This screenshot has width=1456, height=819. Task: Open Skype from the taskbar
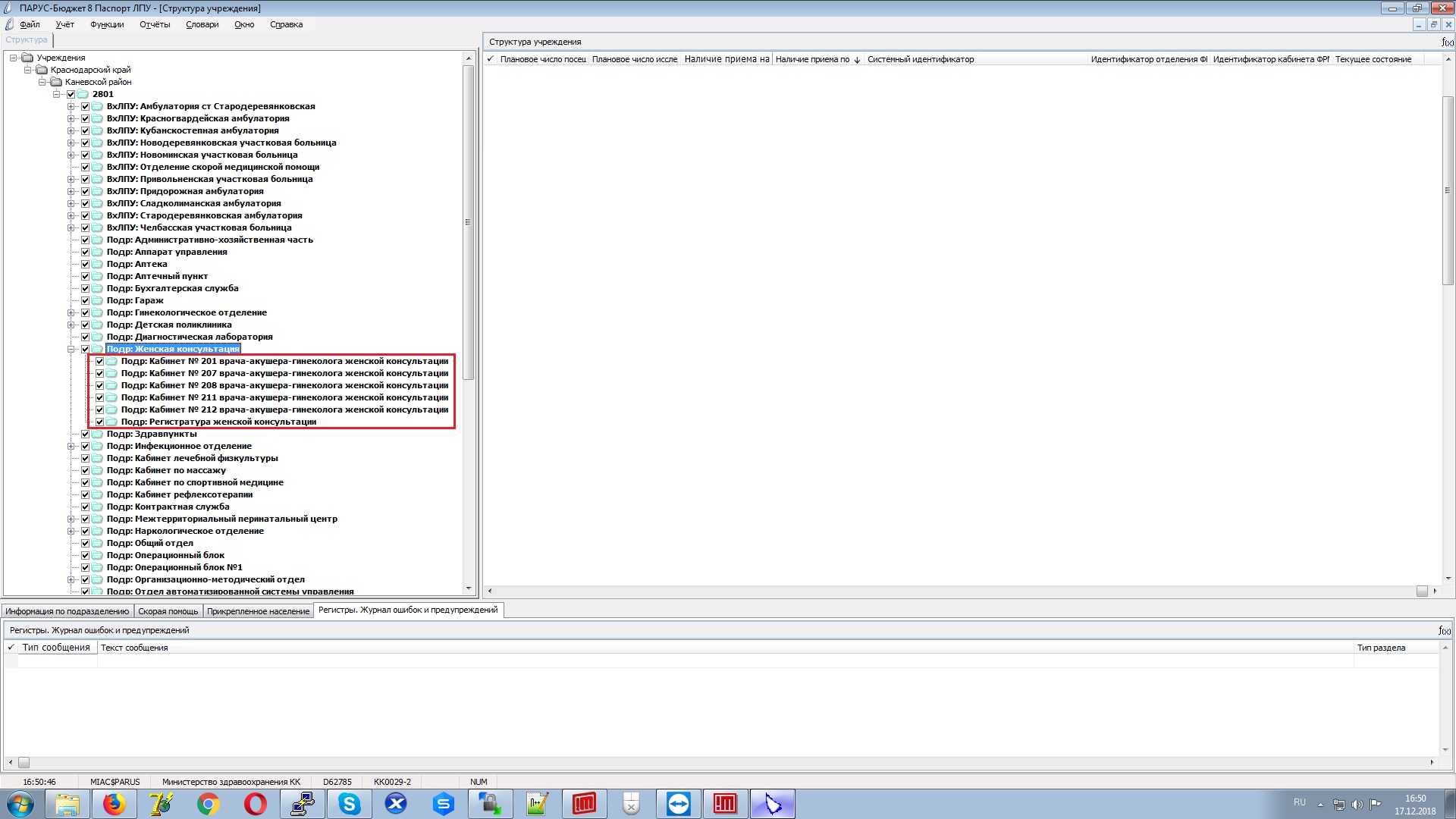click(x=350, y=804)
